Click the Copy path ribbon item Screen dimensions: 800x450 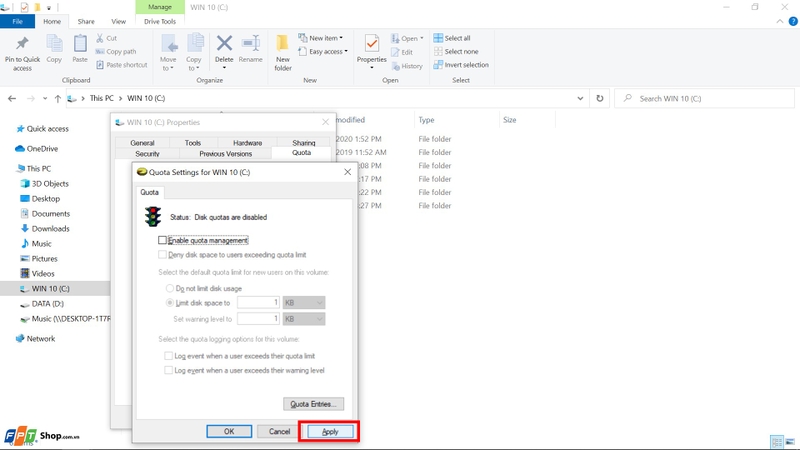(116, 52)
